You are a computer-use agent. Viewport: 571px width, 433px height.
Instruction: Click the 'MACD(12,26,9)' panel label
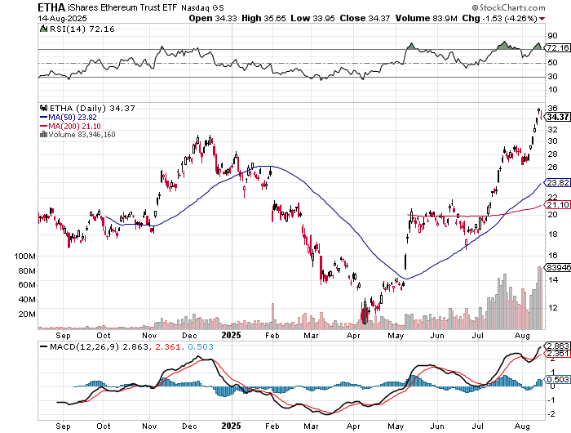(x=84, y=347)
